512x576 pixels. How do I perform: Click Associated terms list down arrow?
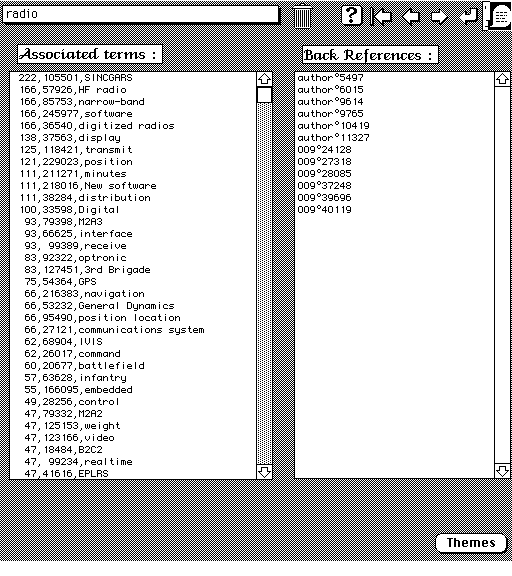(264, 472)
